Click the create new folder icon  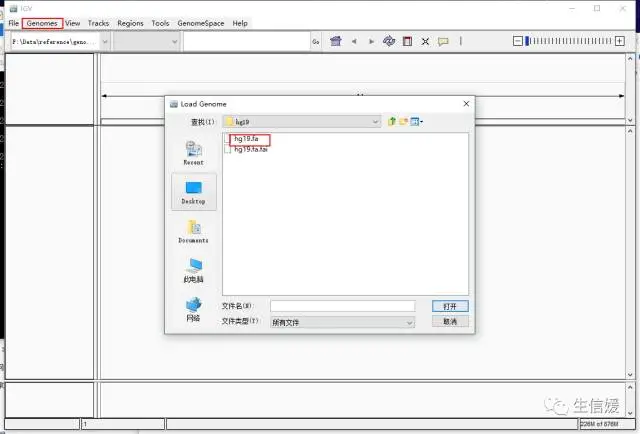(x=404, y=121)
